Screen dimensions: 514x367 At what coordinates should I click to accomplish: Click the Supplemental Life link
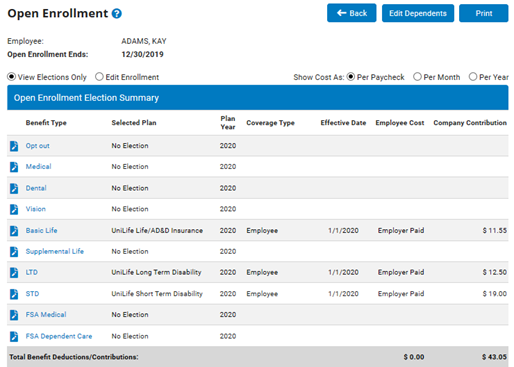tap(55, 251)
